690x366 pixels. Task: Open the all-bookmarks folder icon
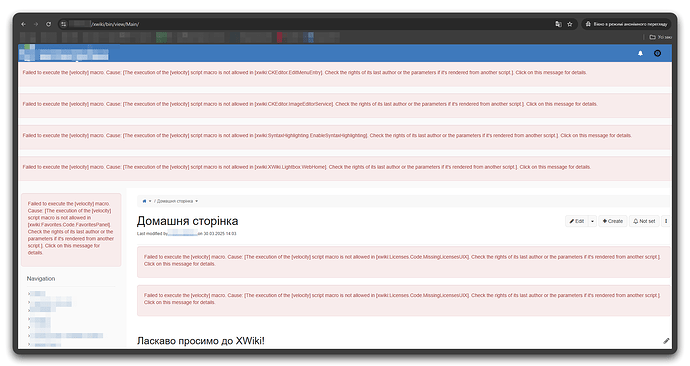(653, 37)
